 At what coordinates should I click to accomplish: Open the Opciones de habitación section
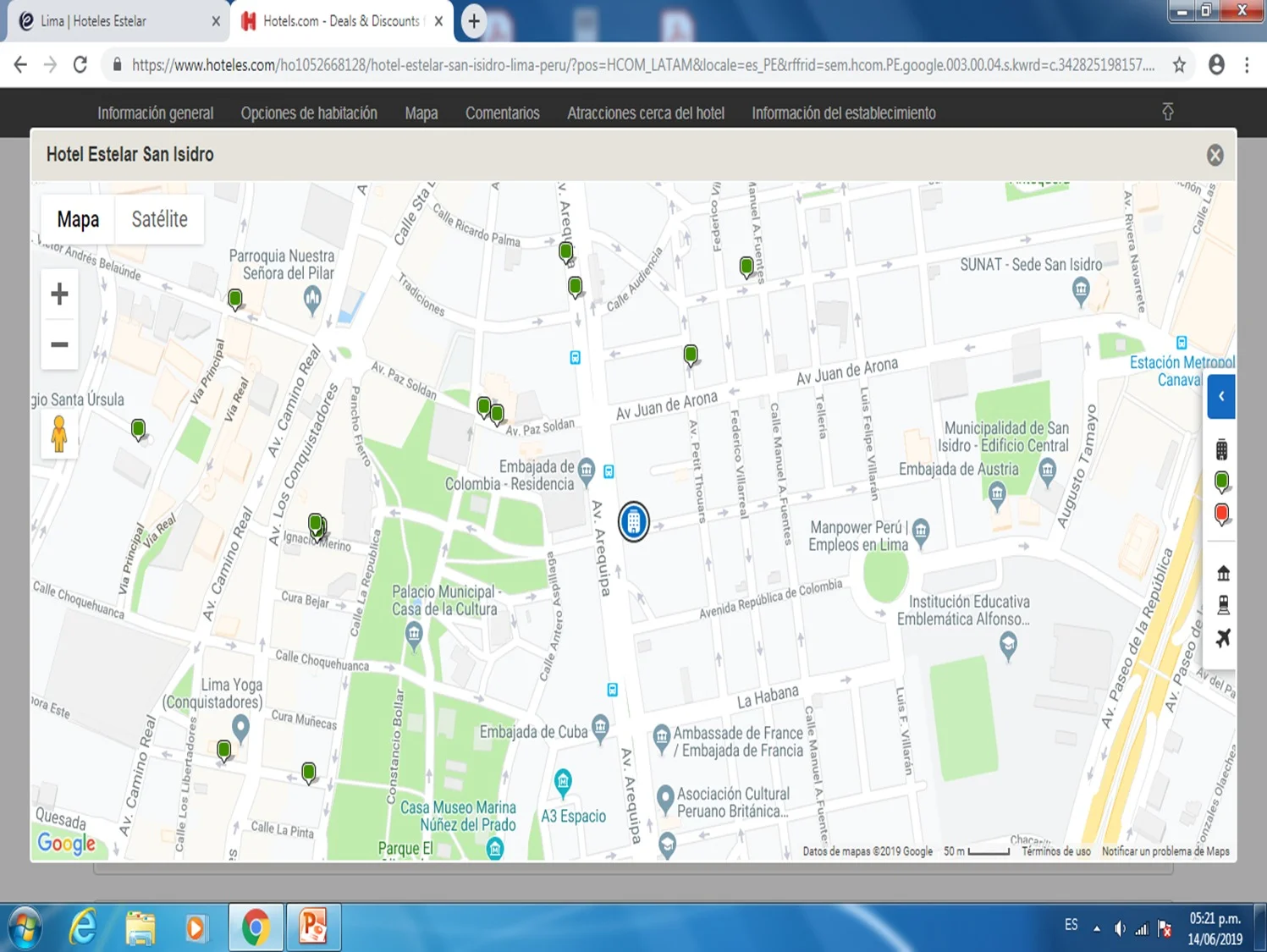[309, 113]
